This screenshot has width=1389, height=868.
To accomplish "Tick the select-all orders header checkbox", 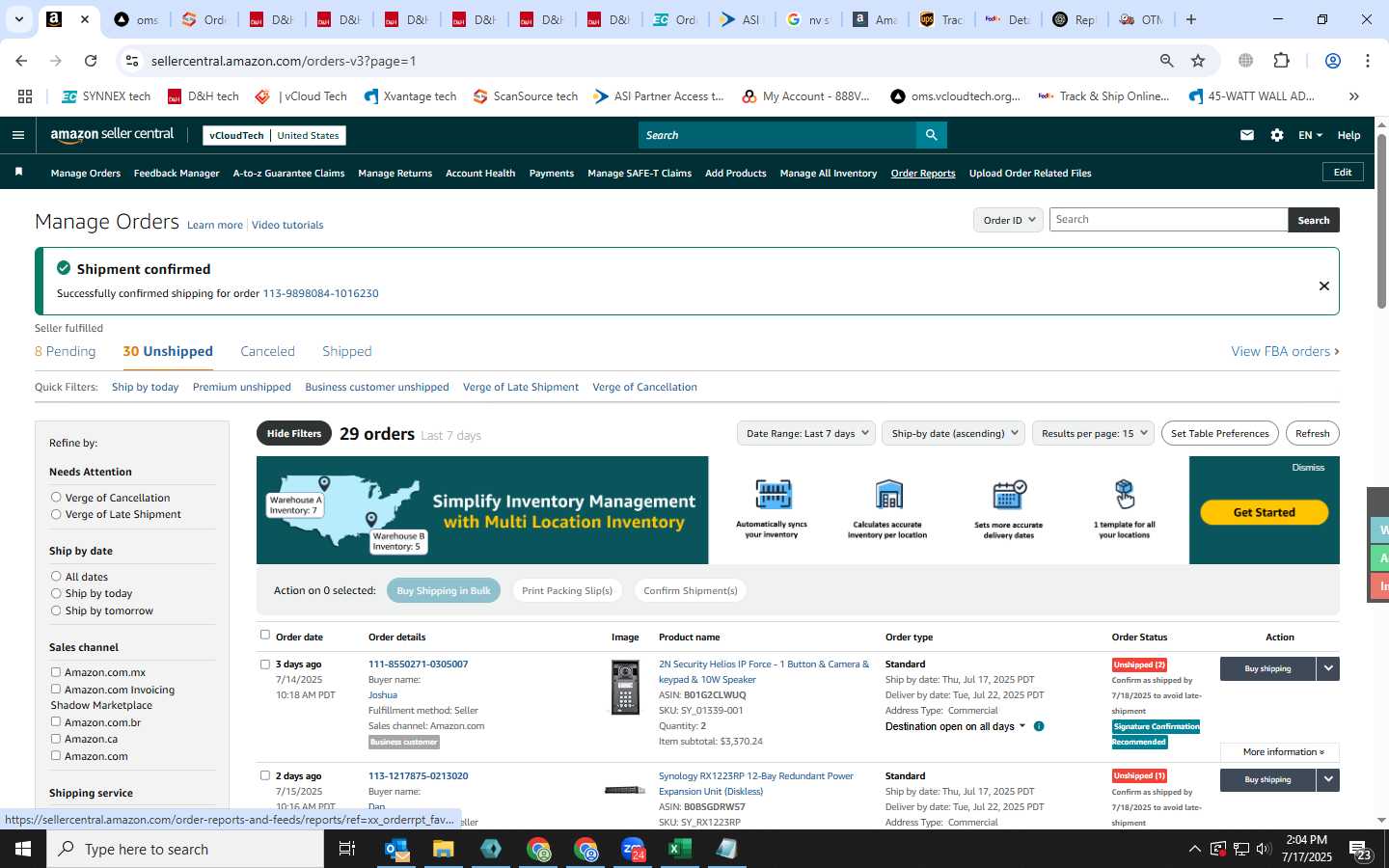I will [265, 635].
